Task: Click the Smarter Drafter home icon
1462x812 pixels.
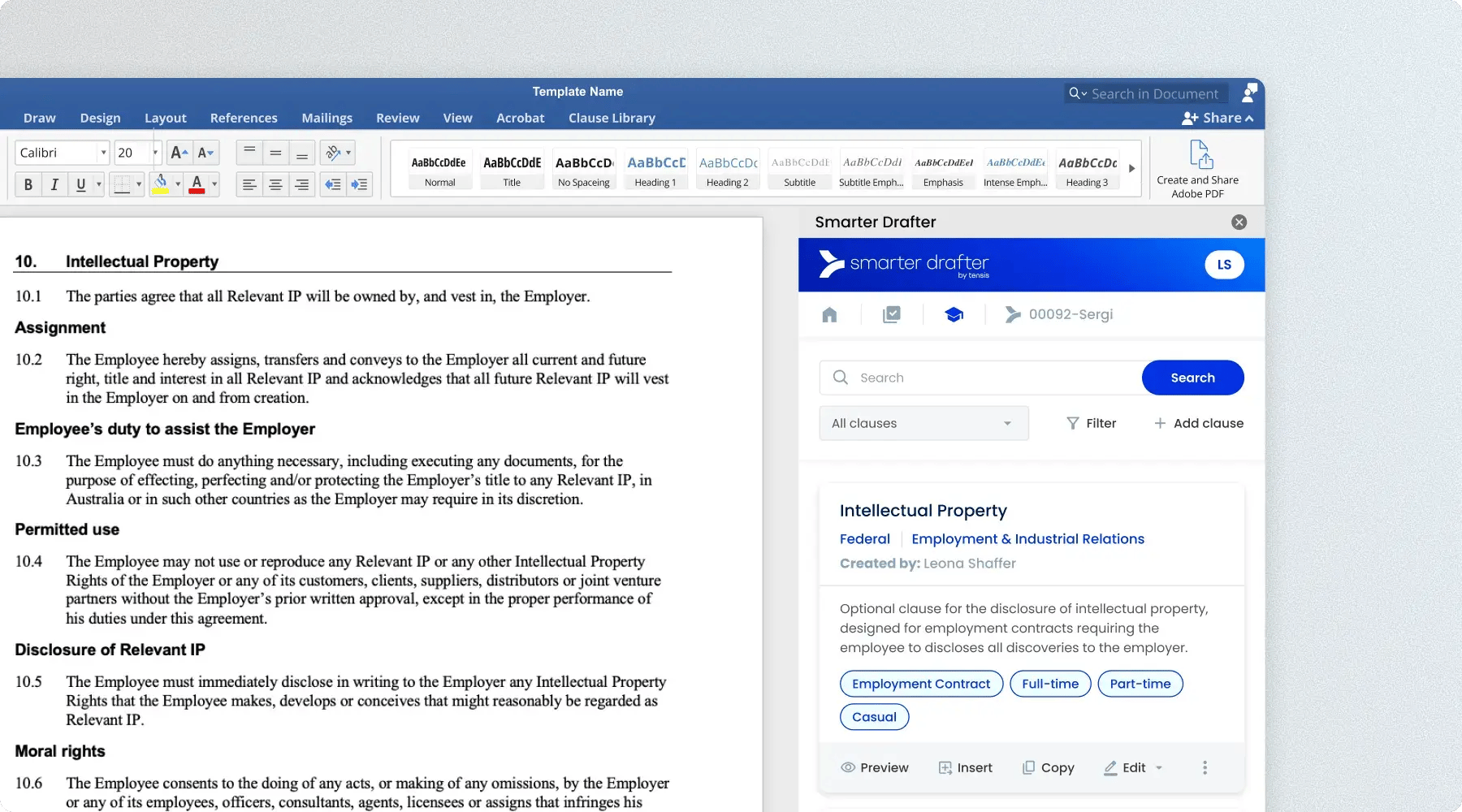Action: pos(829,315)
